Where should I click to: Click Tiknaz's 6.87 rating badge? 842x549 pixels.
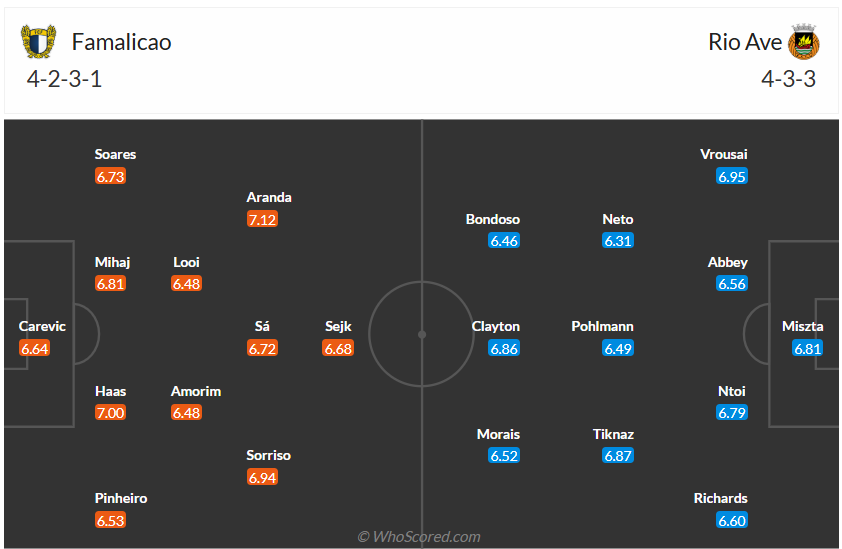[618, 456]
